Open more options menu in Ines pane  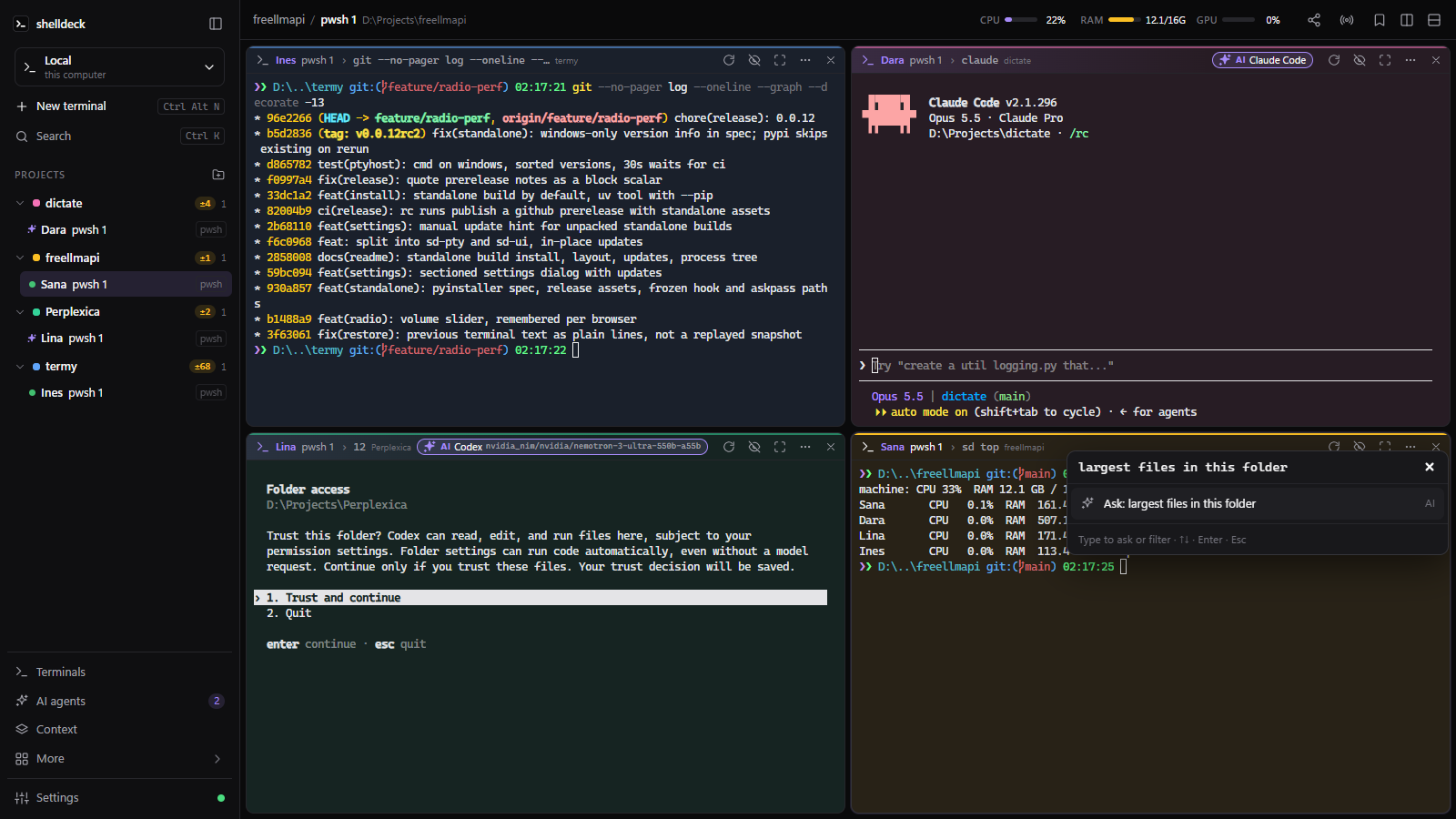(805, 60)
